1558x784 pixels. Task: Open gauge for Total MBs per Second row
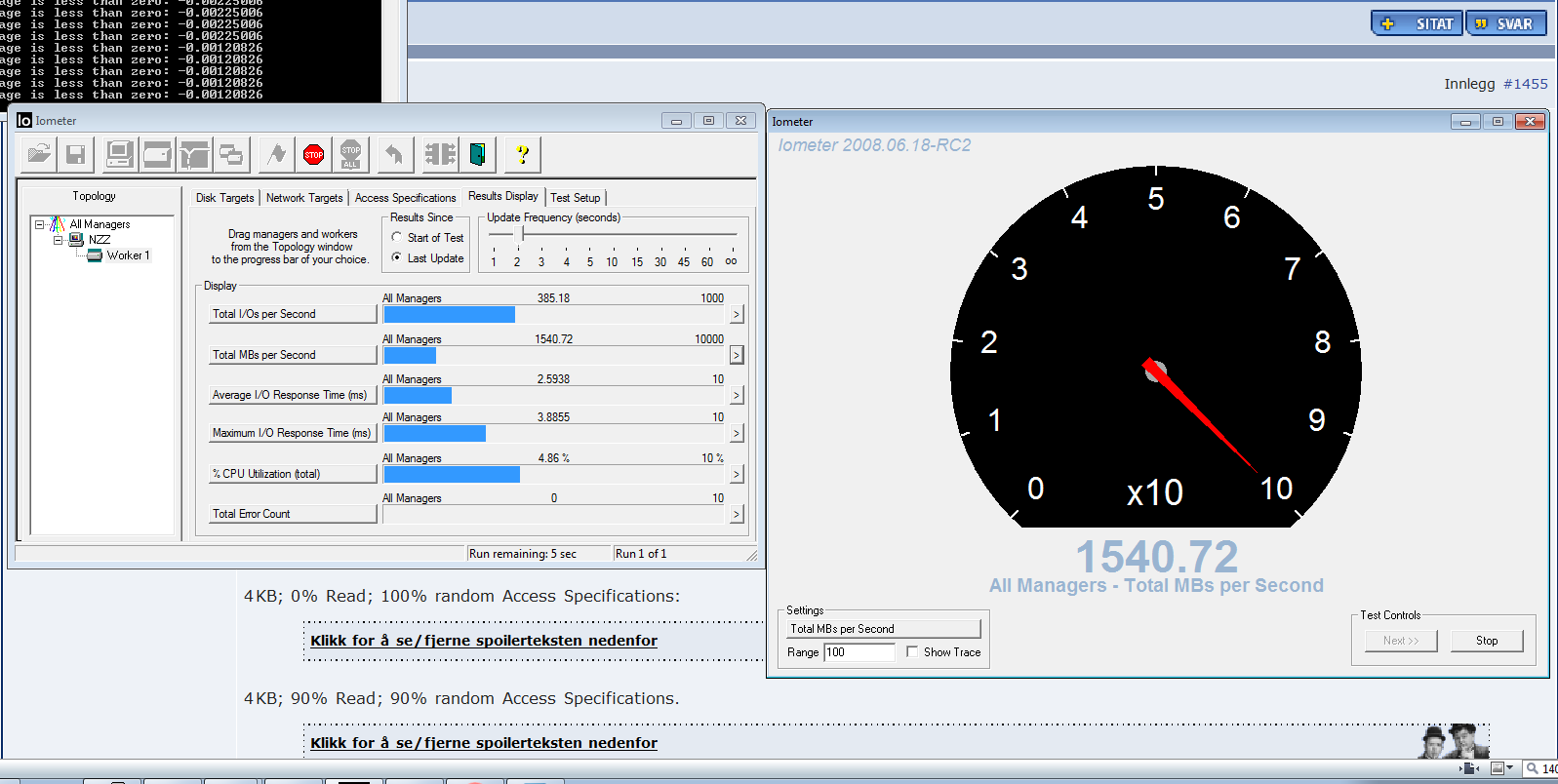[737, 355]
